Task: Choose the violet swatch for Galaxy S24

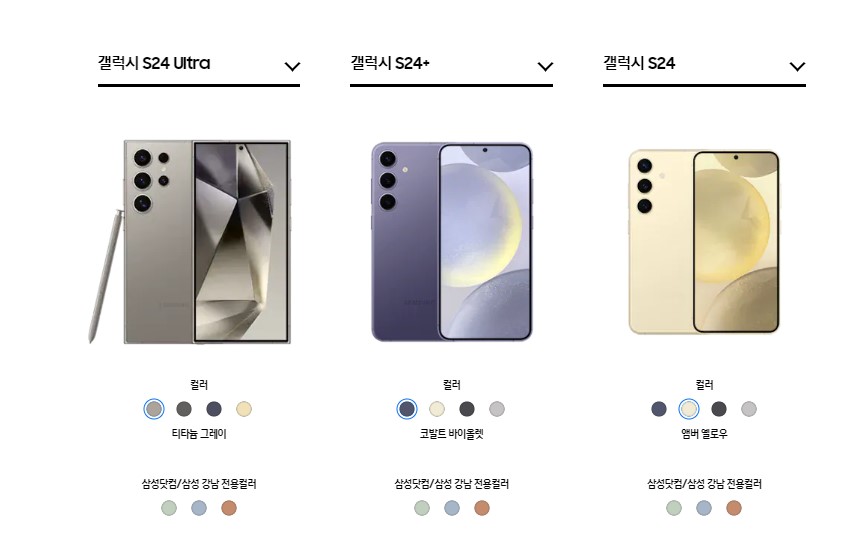Action: pyautogui.click(x=659, y=409)
